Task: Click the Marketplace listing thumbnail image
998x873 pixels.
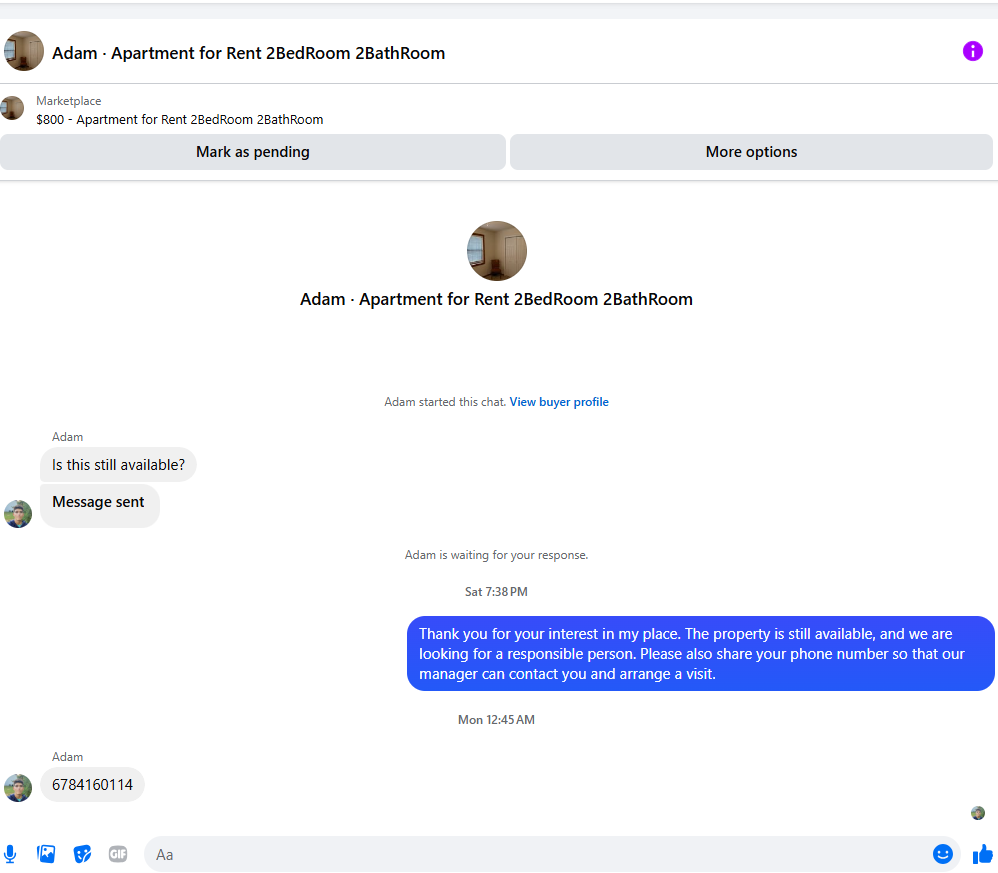Action: 12,108
